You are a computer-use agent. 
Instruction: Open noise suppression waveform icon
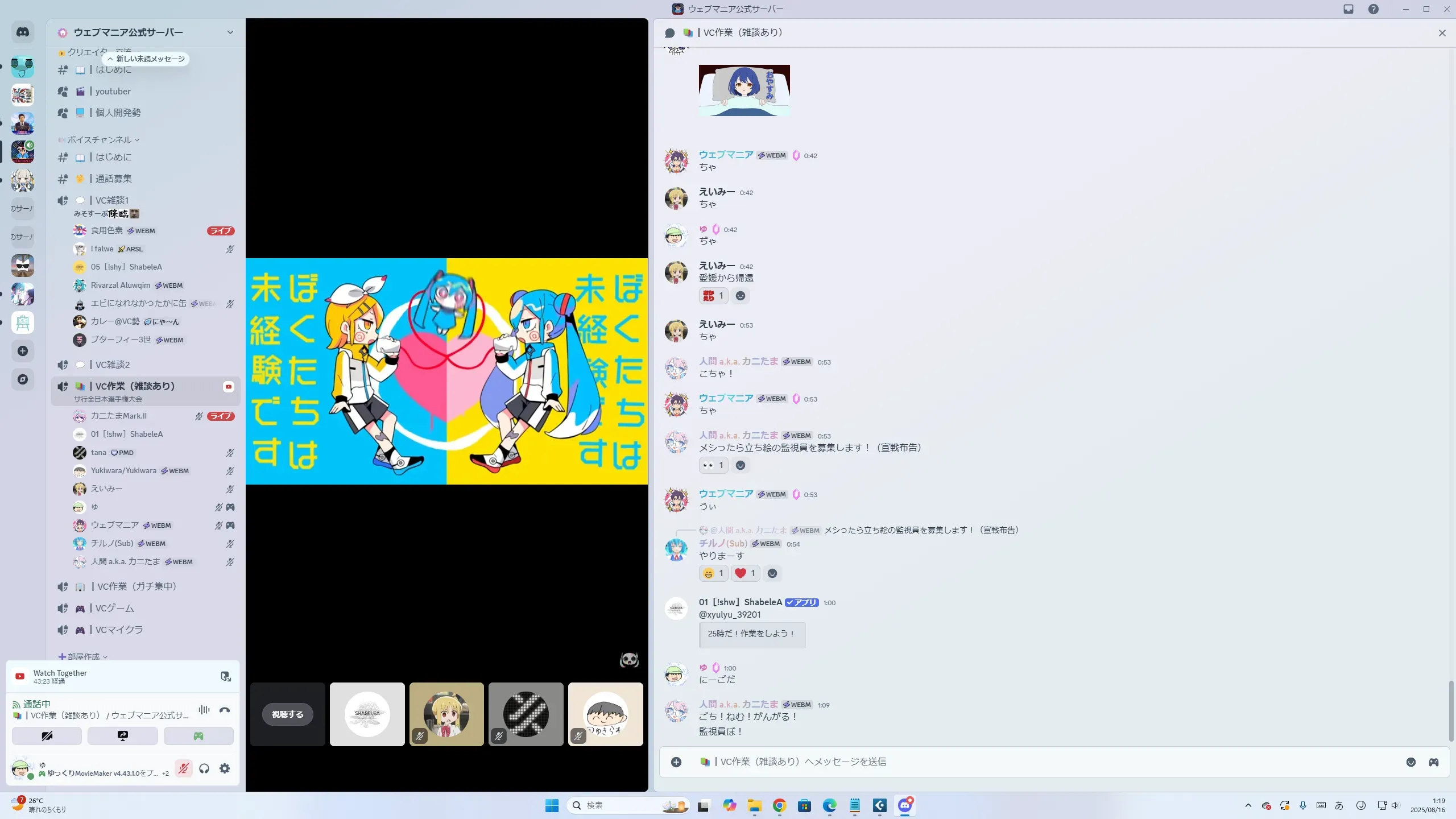[x=204, y=710]
